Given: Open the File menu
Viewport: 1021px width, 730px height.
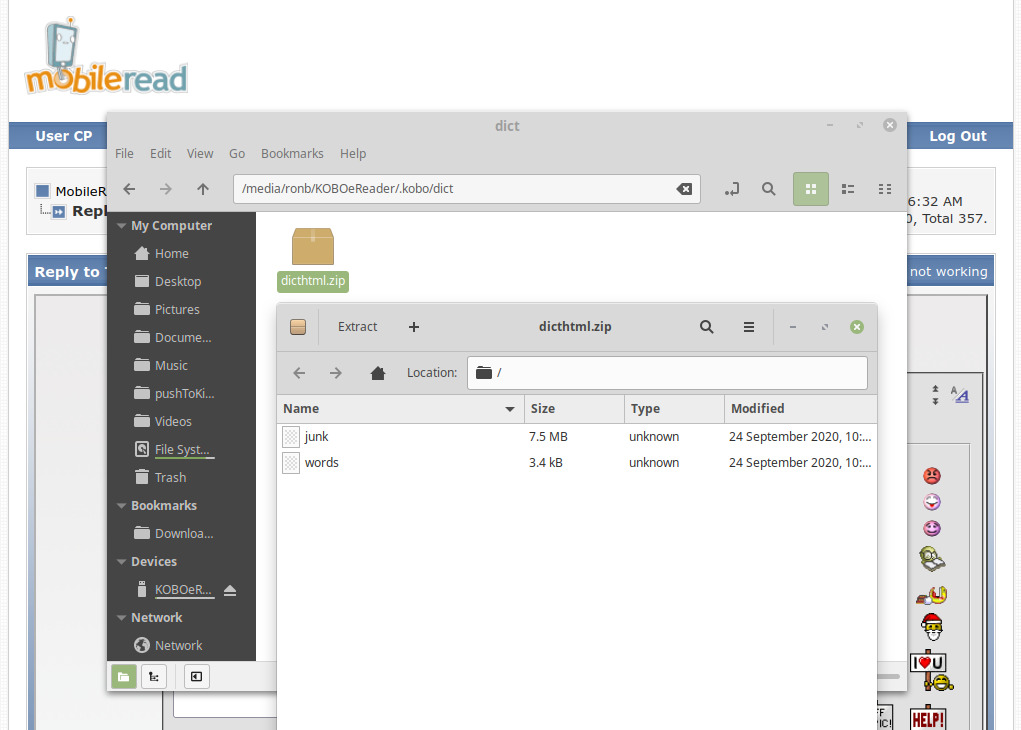Looking at the screenshot, I should point(124,154).
